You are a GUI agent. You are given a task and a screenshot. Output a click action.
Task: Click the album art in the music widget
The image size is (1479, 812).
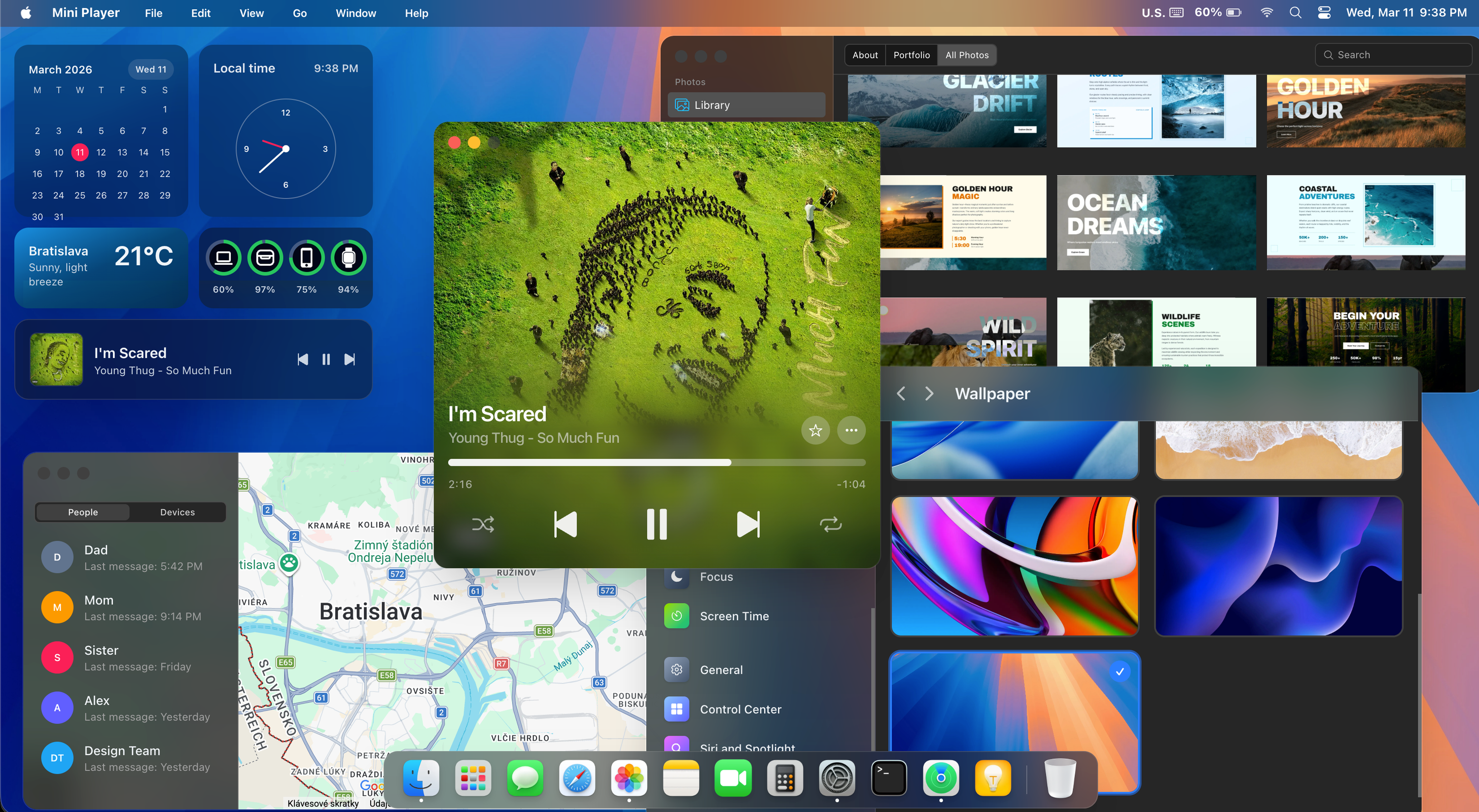pyautogui.click(x=56, y=359)
